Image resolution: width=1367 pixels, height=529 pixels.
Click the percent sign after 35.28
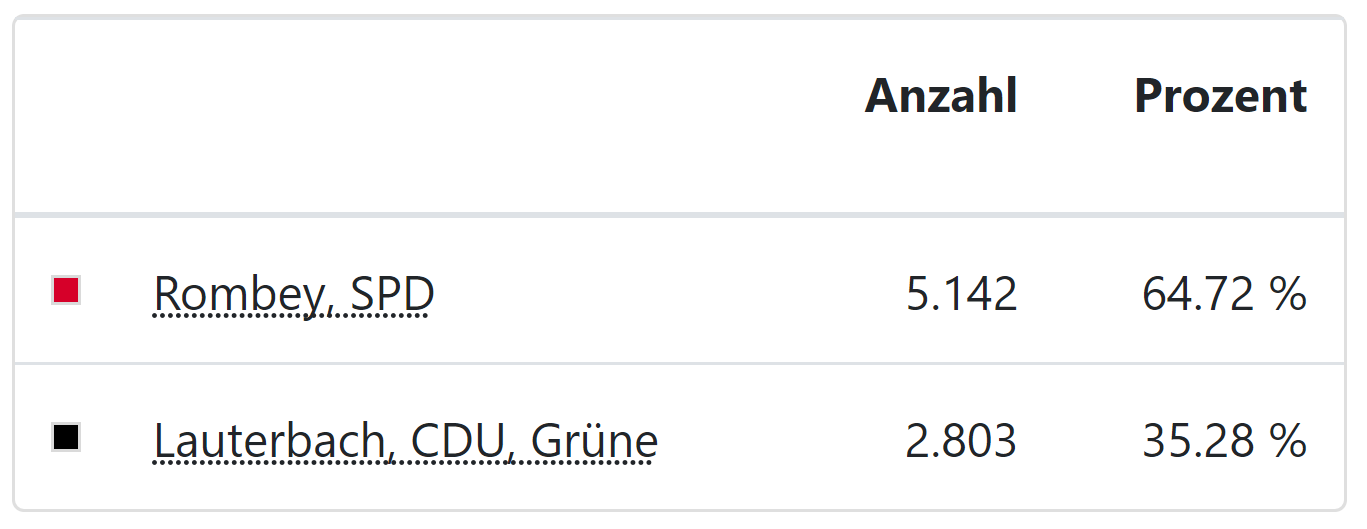[x=1288, y=441]
